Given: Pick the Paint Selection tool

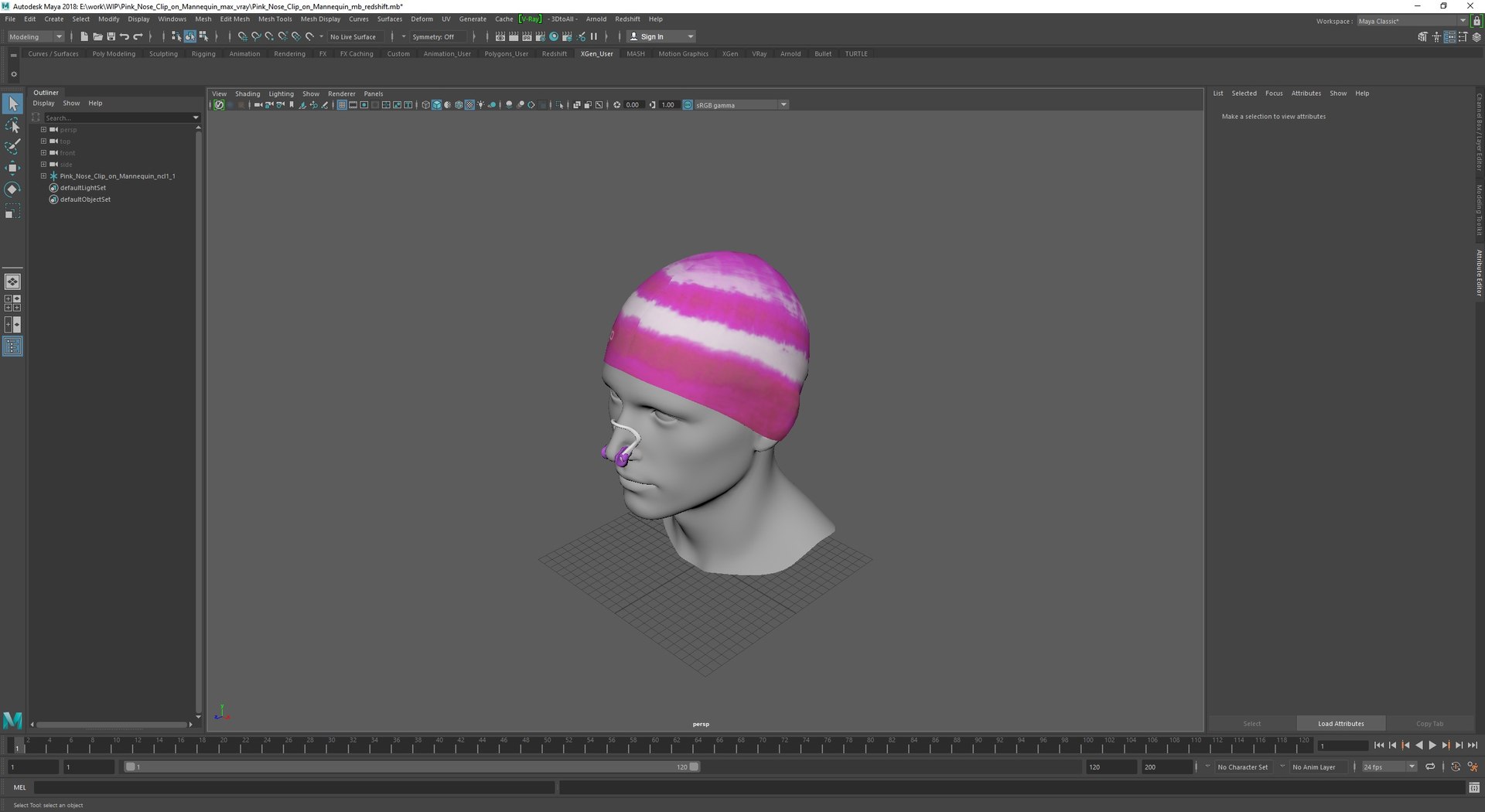Looking at the screenshot, I should pos(12,146).
